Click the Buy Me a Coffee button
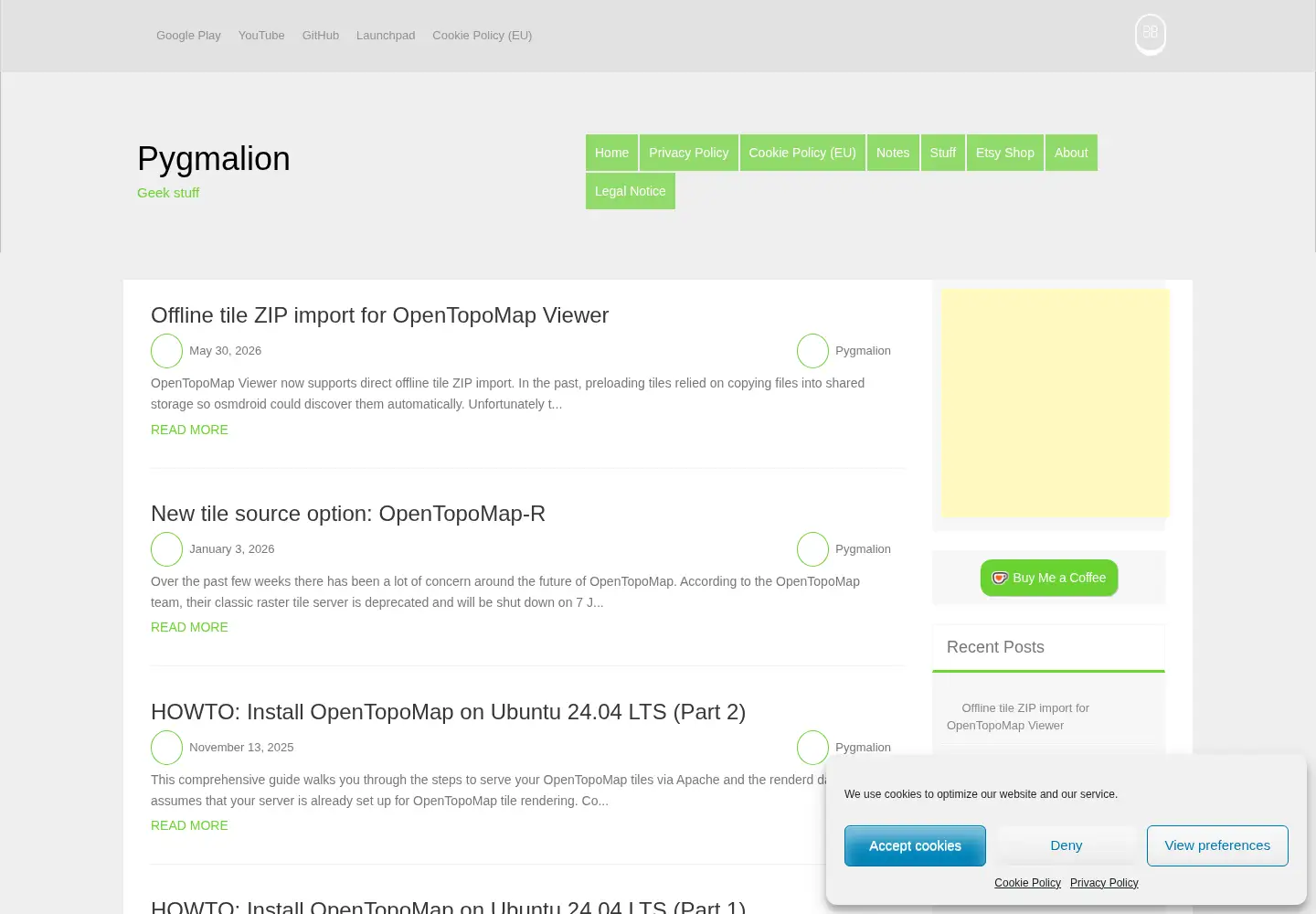 coord(1049,578)
